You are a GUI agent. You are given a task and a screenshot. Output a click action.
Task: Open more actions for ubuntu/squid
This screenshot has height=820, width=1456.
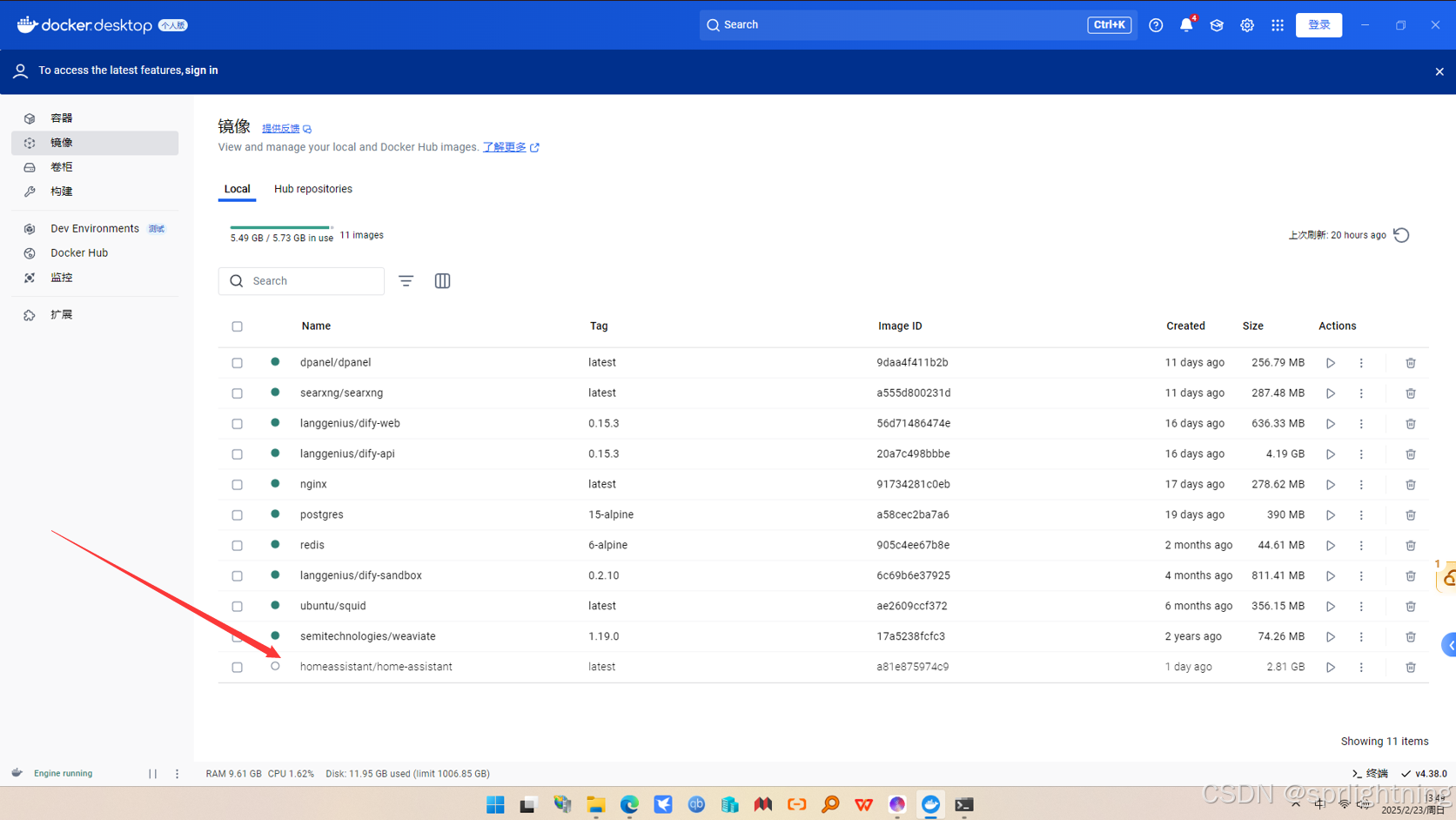(x=1361, y=607)
